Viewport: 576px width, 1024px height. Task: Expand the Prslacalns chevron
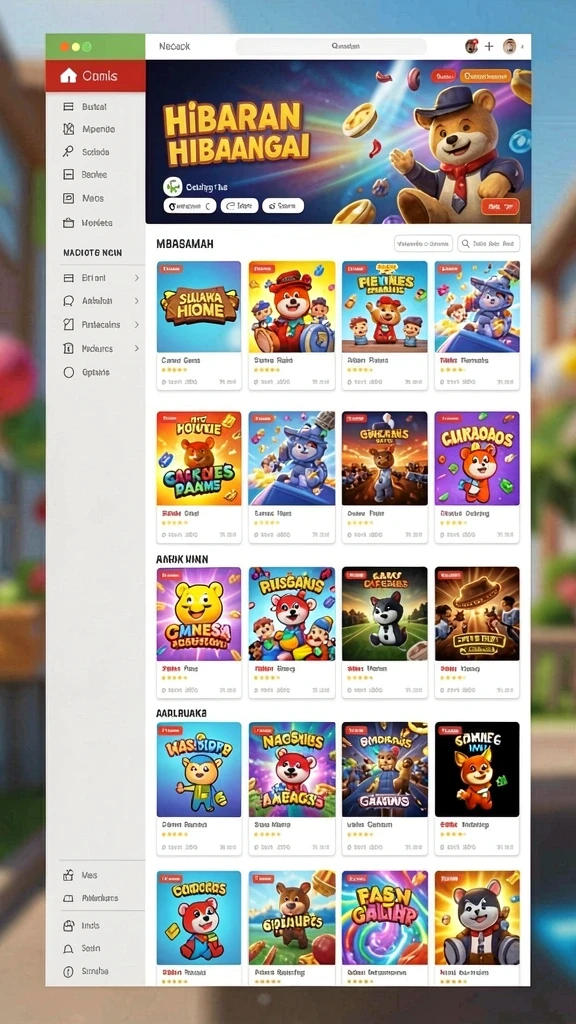coord(136,324)
